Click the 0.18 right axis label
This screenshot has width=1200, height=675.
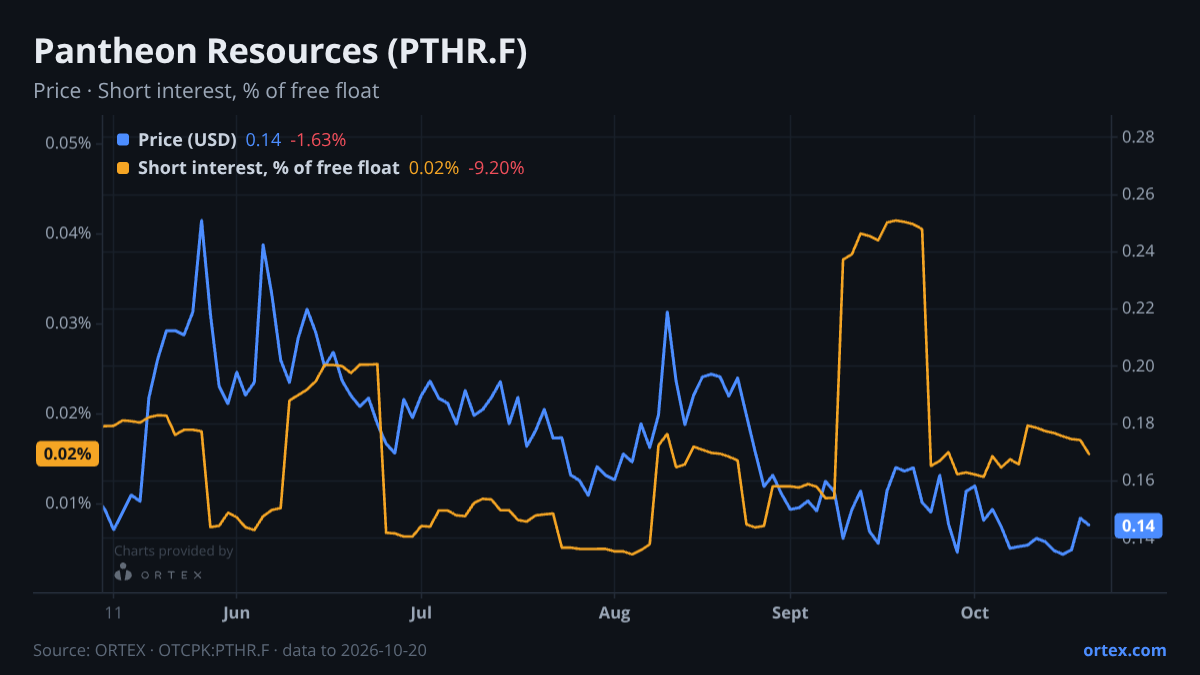tap(1138, 424)
